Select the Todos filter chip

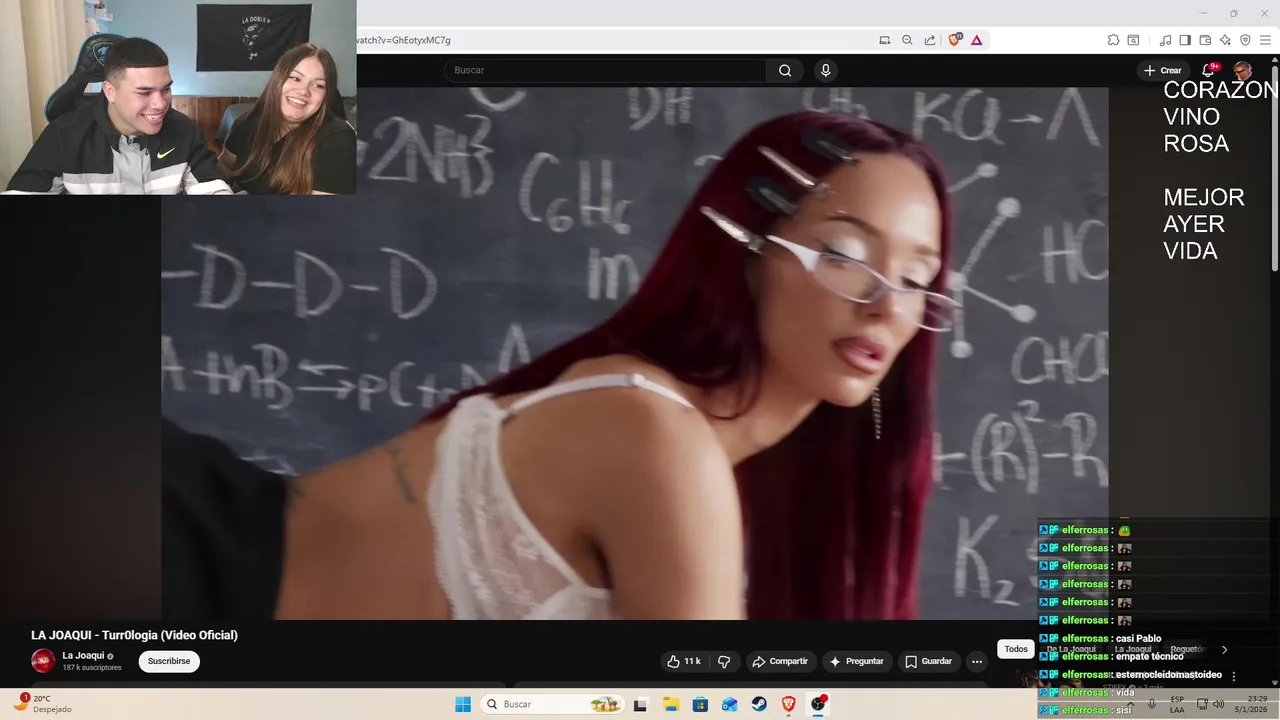[1016, 649]
